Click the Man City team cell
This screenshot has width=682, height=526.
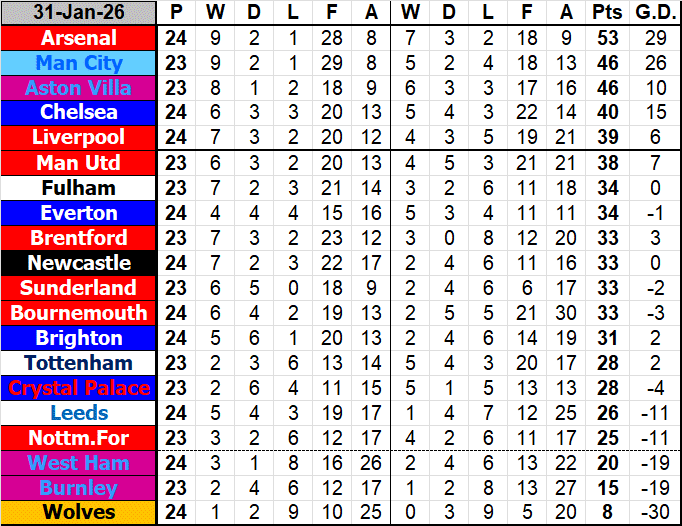79,63
